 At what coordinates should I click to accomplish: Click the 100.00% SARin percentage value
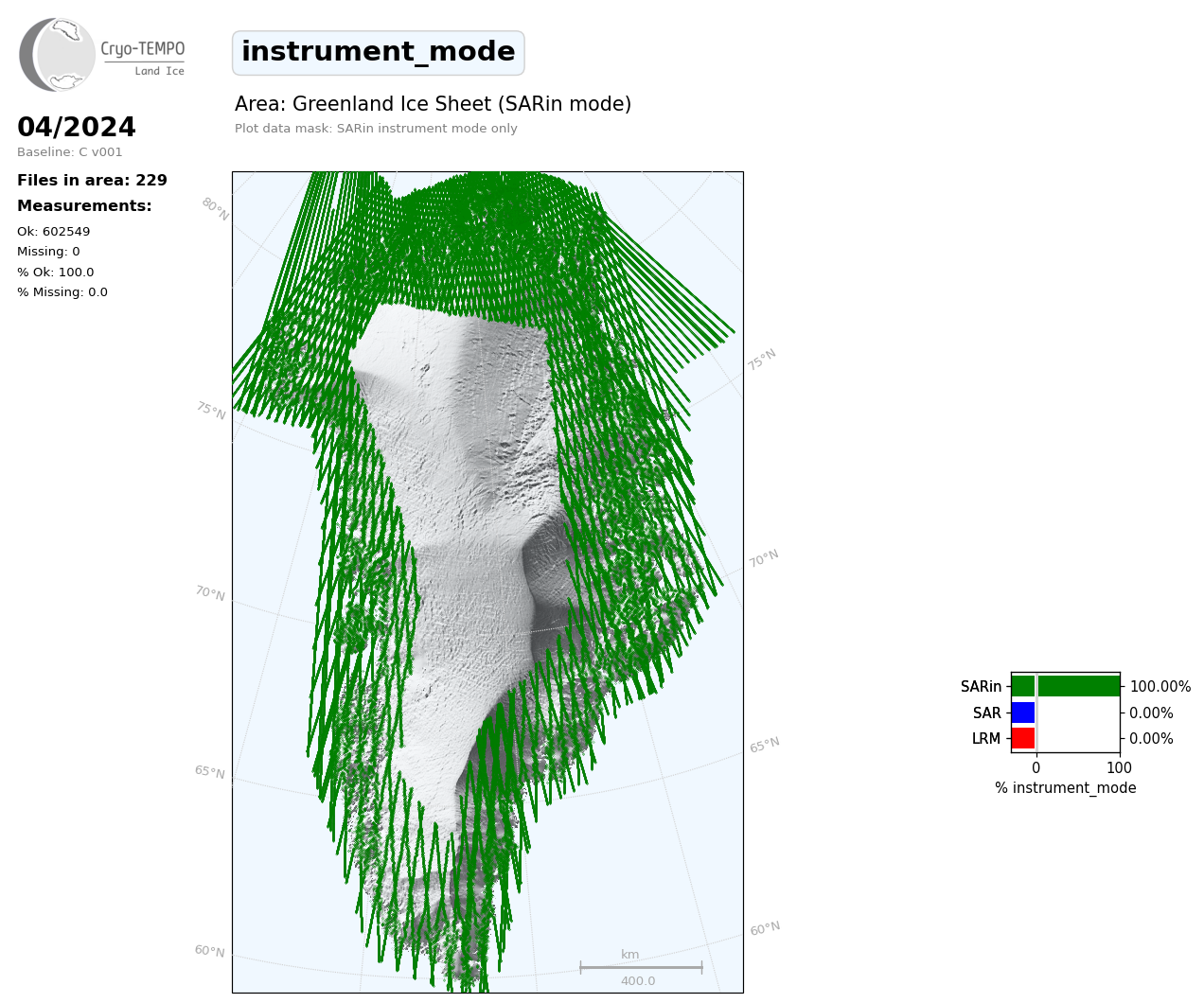(x=1160, y=687)
